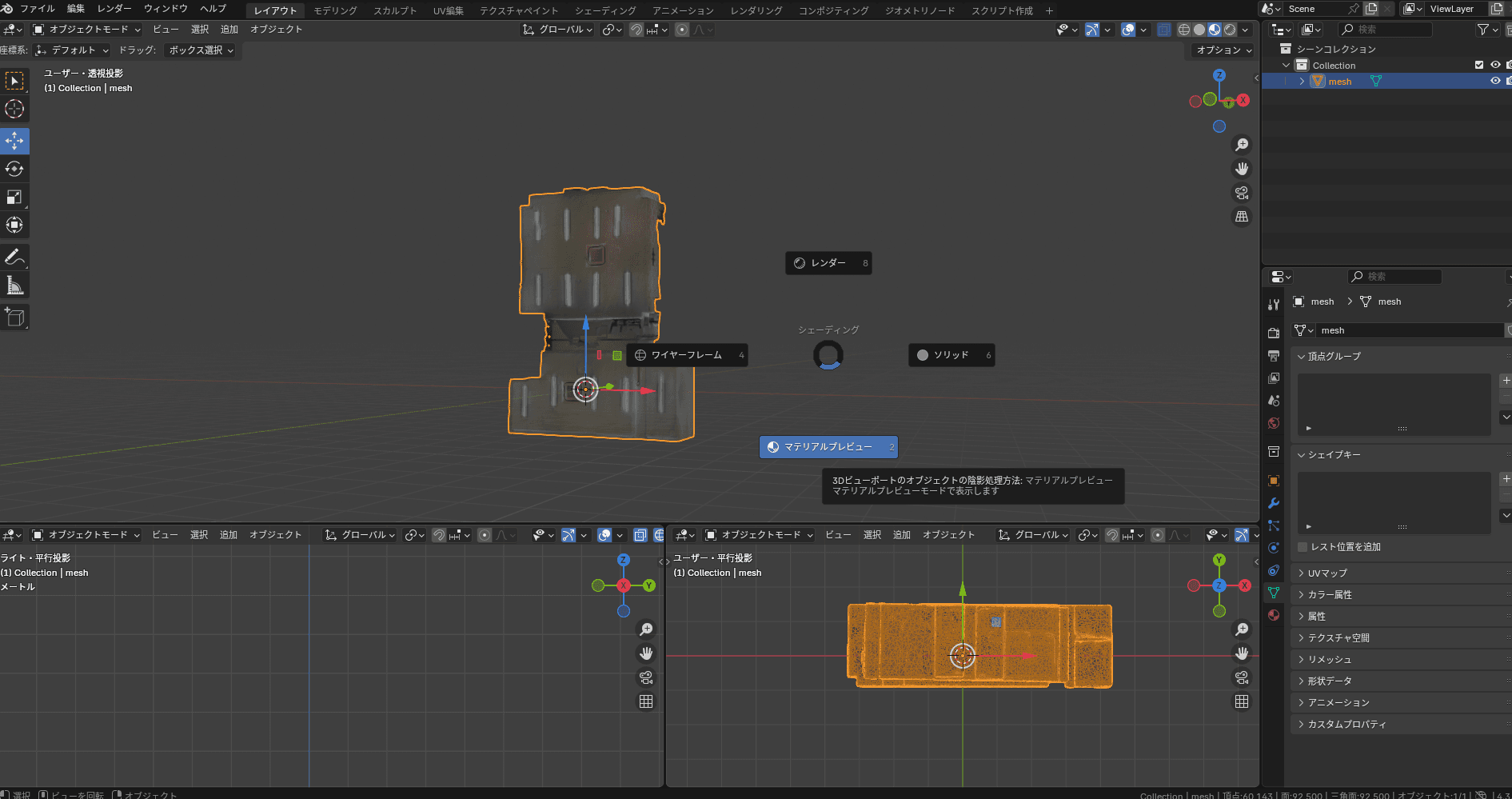Switch to the モデリング workspace tab
Viewport: 1512px width, 799px height.
click(x=335, y=10)
